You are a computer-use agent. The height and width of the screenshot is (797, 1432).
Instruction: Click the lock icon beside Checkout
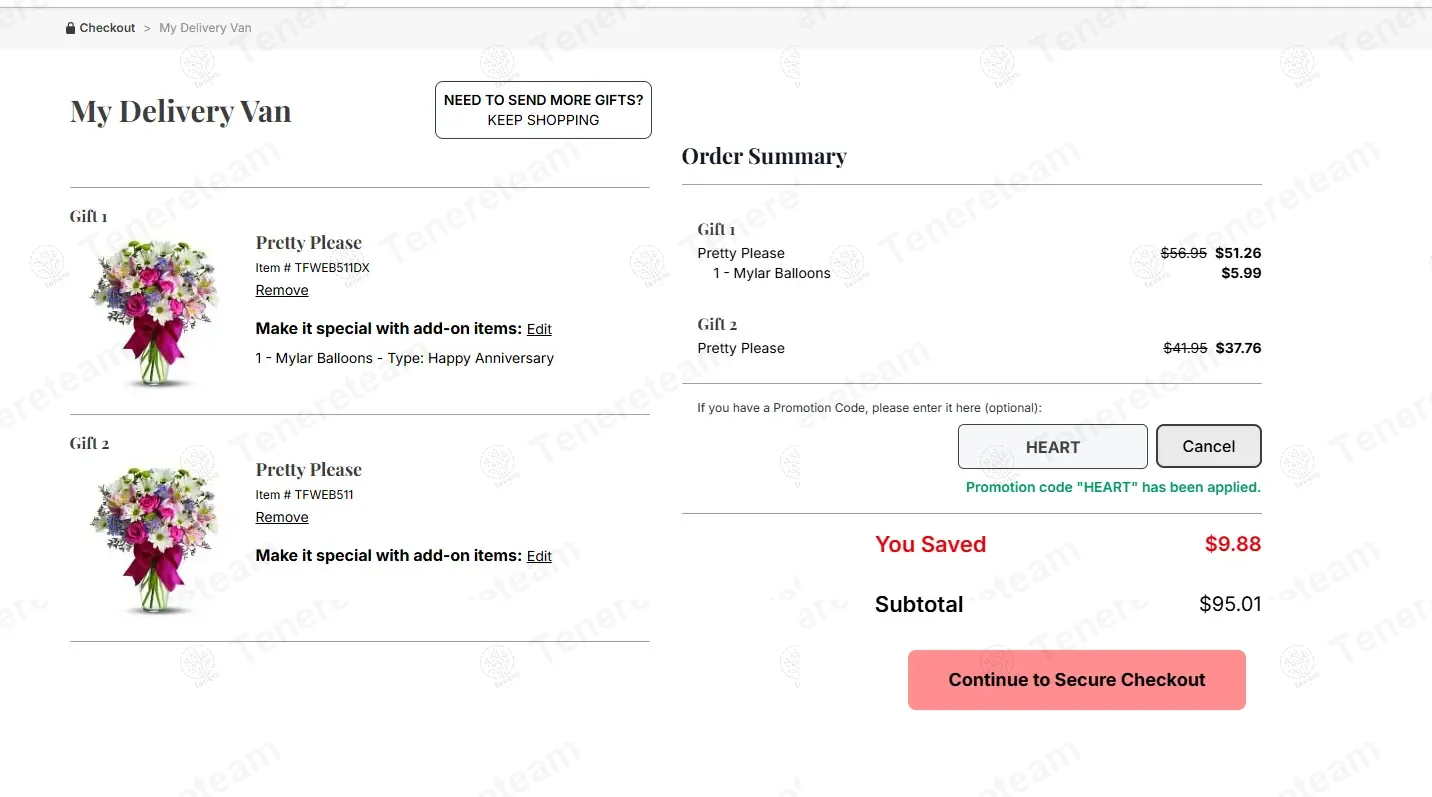70,28
